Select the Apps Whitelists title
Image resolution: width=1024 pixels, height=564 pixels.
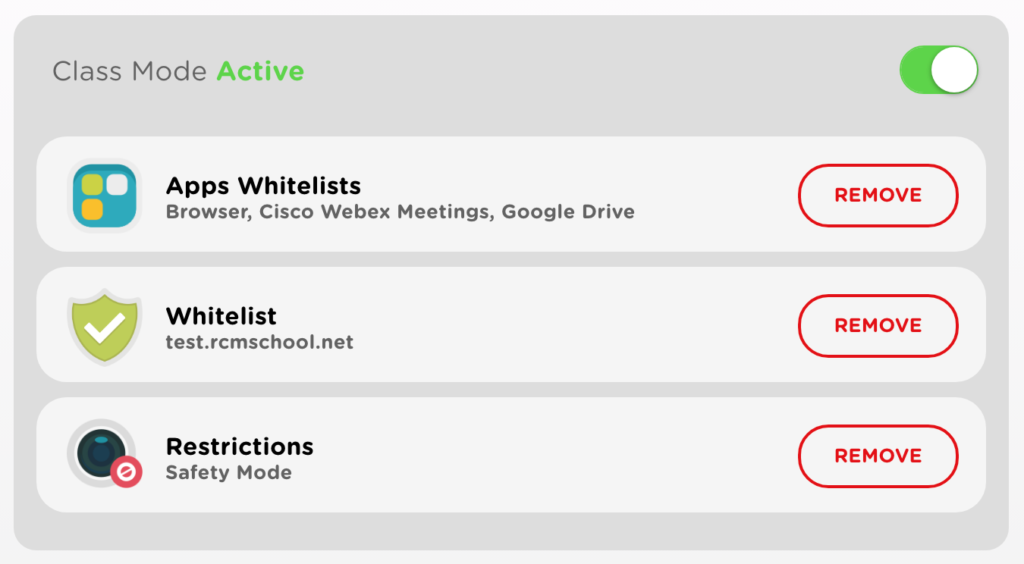[x=263, y=186]
